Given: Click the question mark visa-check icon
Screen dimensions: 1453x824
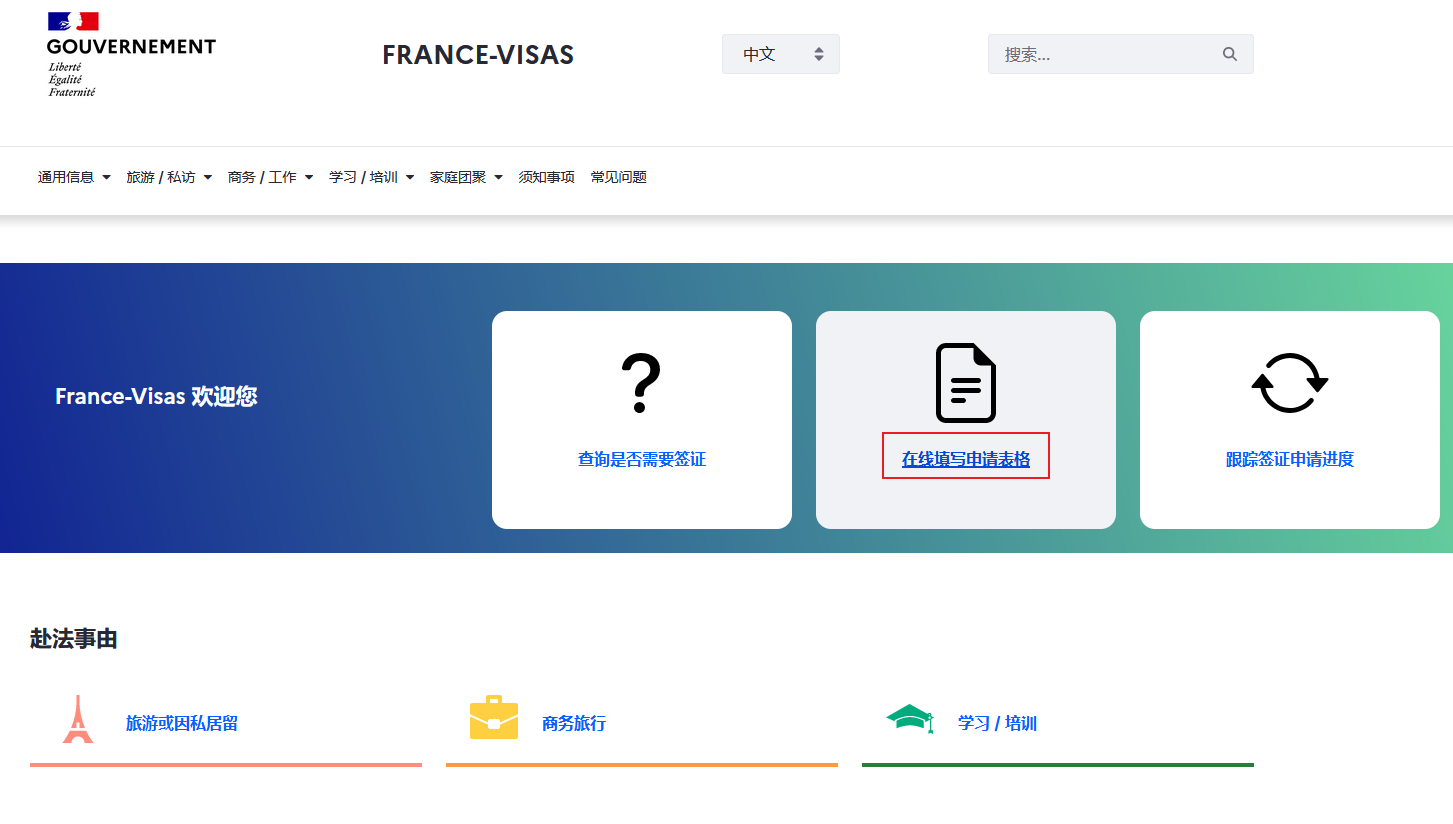Looking at the screenshot, I should pos(641,384).
